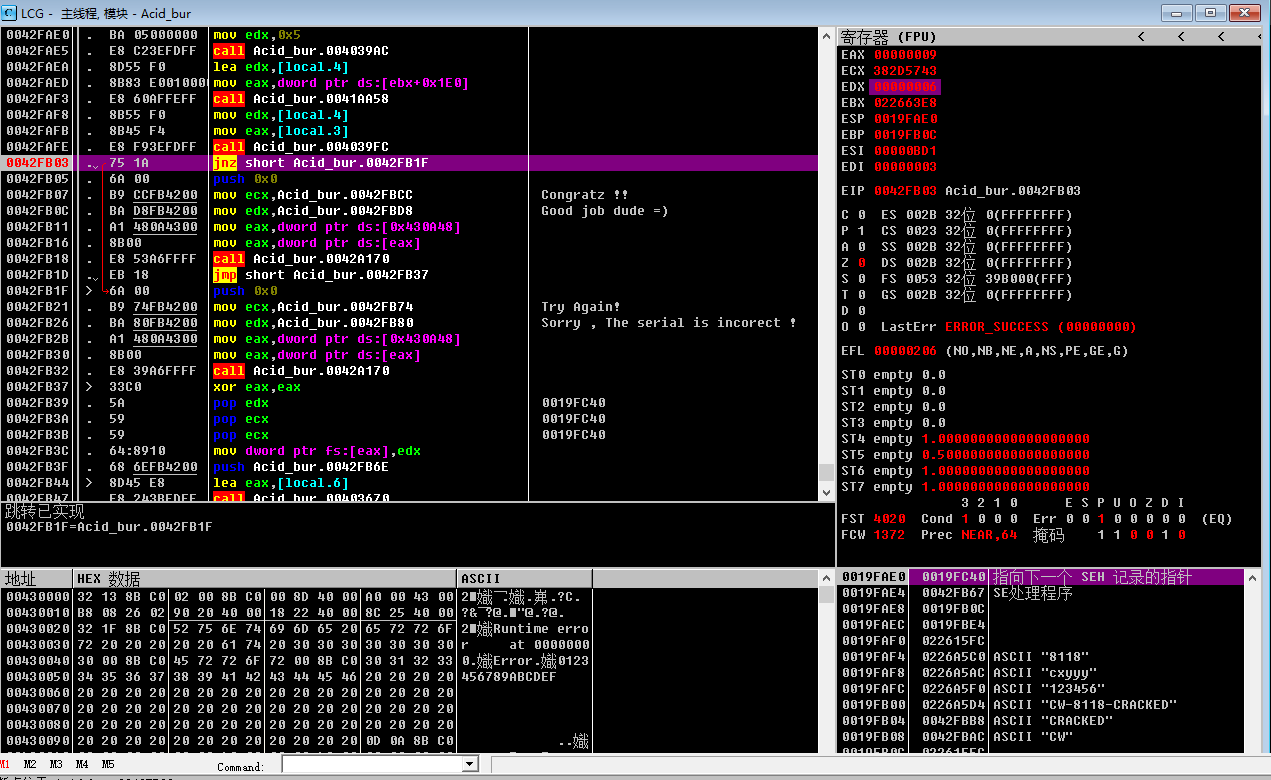Maximize the LCG debugger window

(x=1211, y=12)
